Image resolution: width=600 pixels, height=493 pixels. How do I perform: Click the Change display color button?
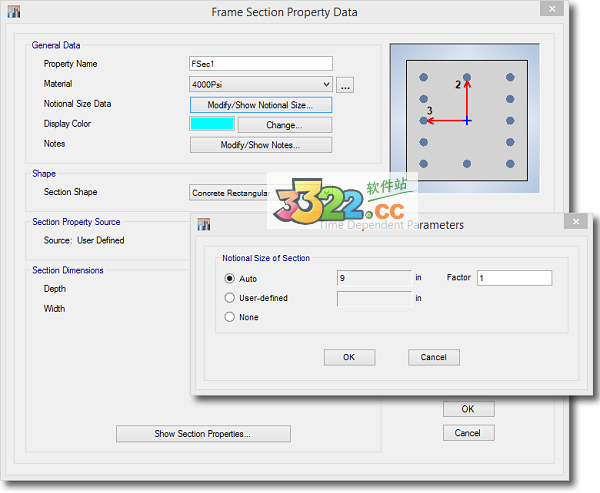point(284,125)
